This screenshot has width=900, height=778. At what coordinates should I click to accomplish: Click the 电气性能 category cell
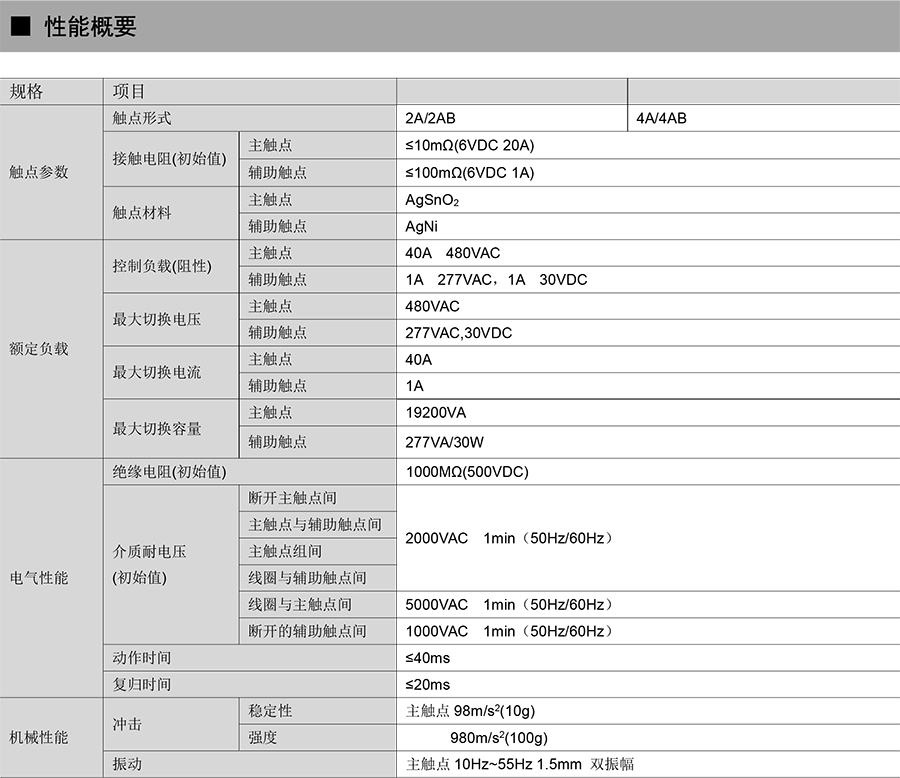[x=39, y=578]
